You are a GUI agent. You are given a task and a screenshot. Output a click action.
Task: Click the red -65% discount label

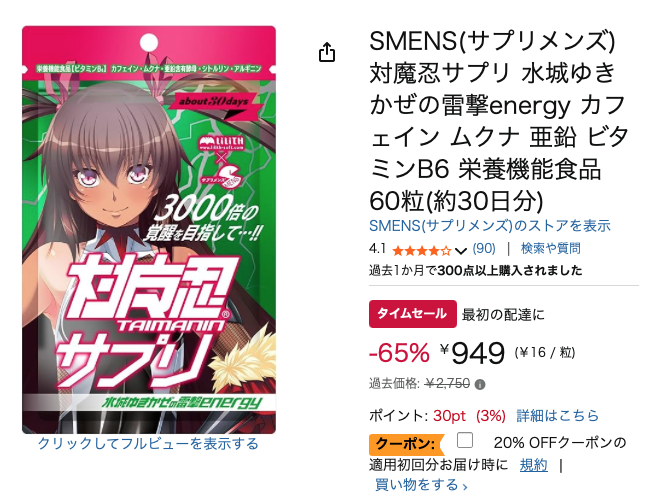click(399, 353)
